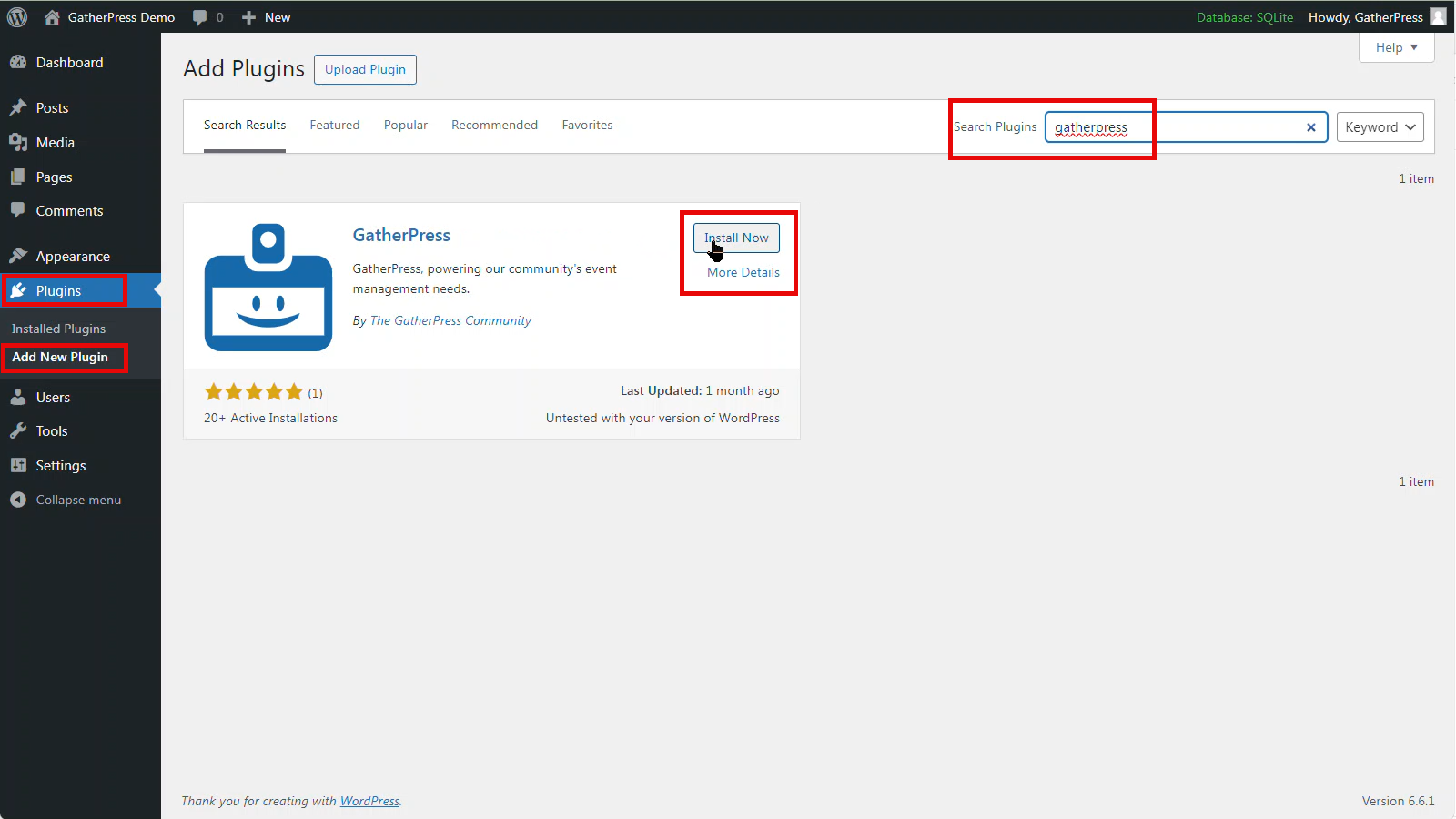The height and width of the screenshot is (819, 1456).
Task: Click the Dashboard gauge icon in sidebar
Action: tap(18, 63)
